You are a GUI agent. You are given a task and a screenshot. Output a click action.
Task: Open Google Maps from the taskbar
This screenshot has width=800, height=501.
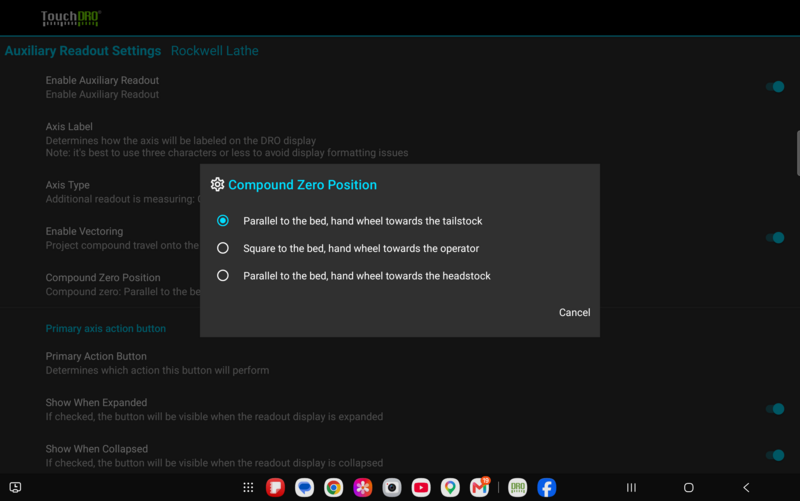coord(450,488)
